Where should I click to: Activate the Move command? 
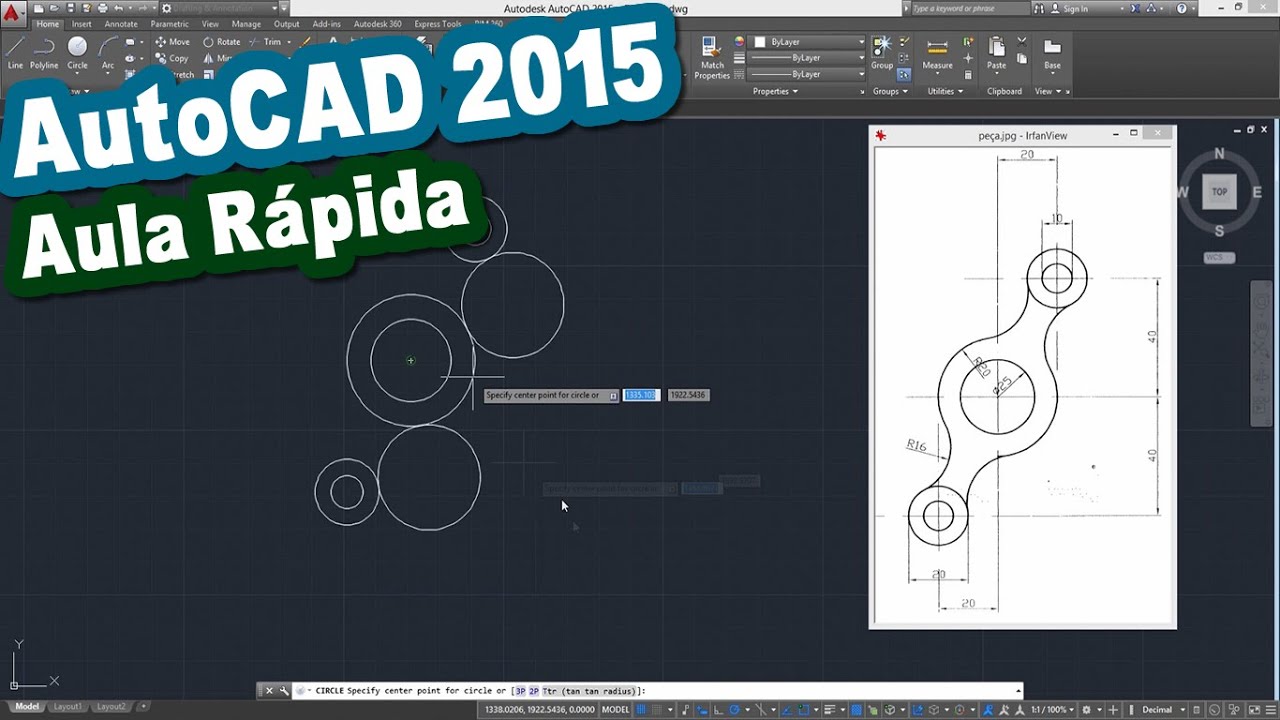[172, 42]
